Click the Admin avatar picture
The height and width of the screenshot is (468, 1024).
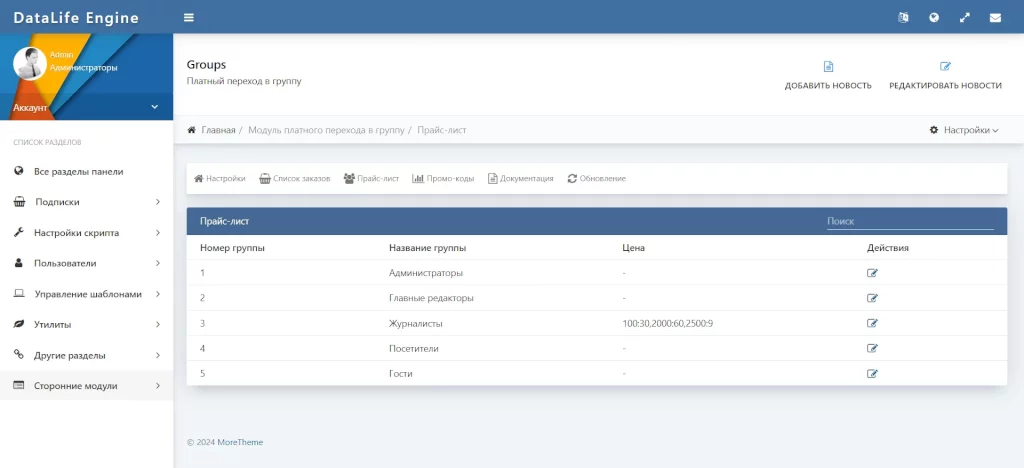29,63
